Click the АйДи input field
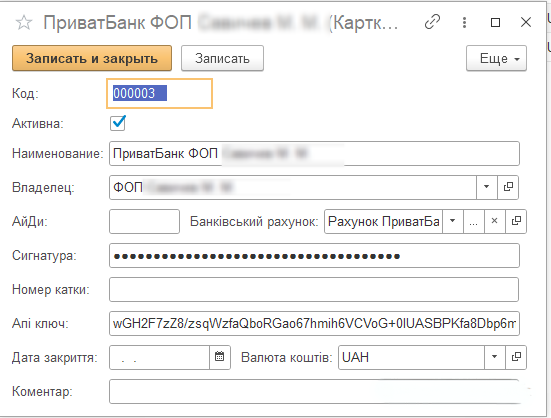Image resolution: width=551 pixels, height=418 pixels. pyautogui.click(x=144, y=222)
